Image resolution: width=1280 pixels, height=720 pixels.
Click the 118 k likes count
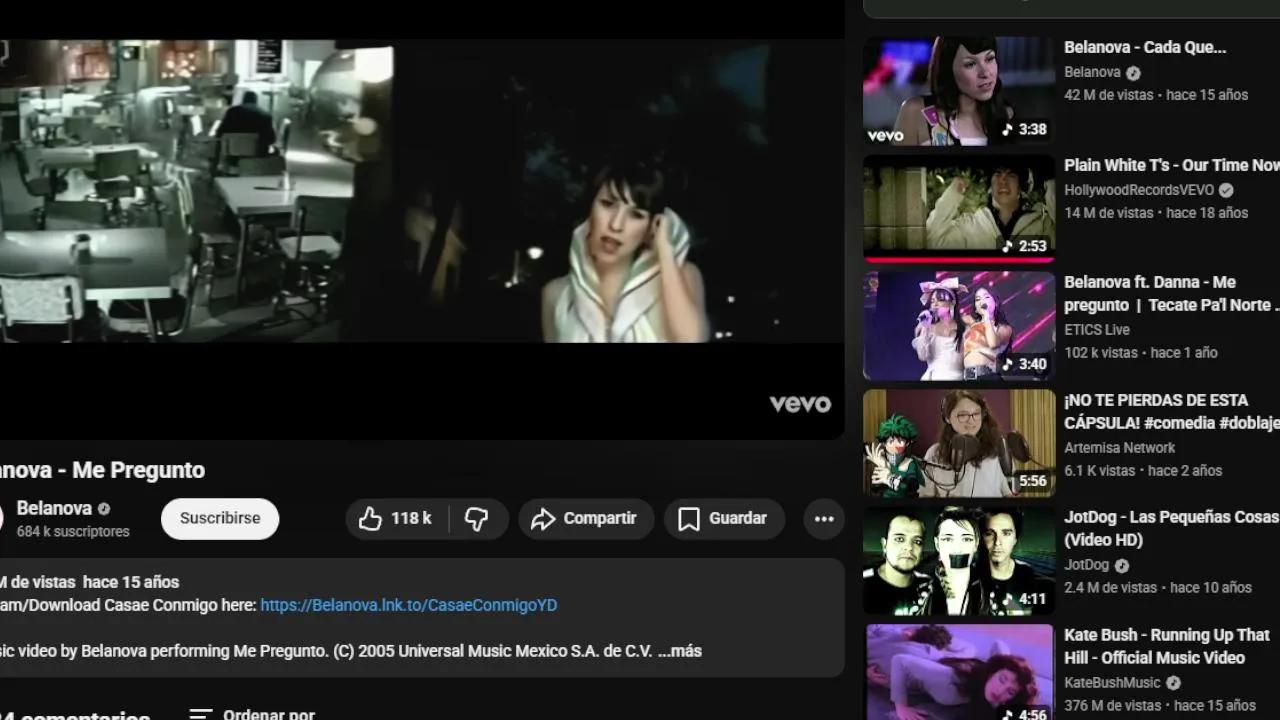point(411,518)
